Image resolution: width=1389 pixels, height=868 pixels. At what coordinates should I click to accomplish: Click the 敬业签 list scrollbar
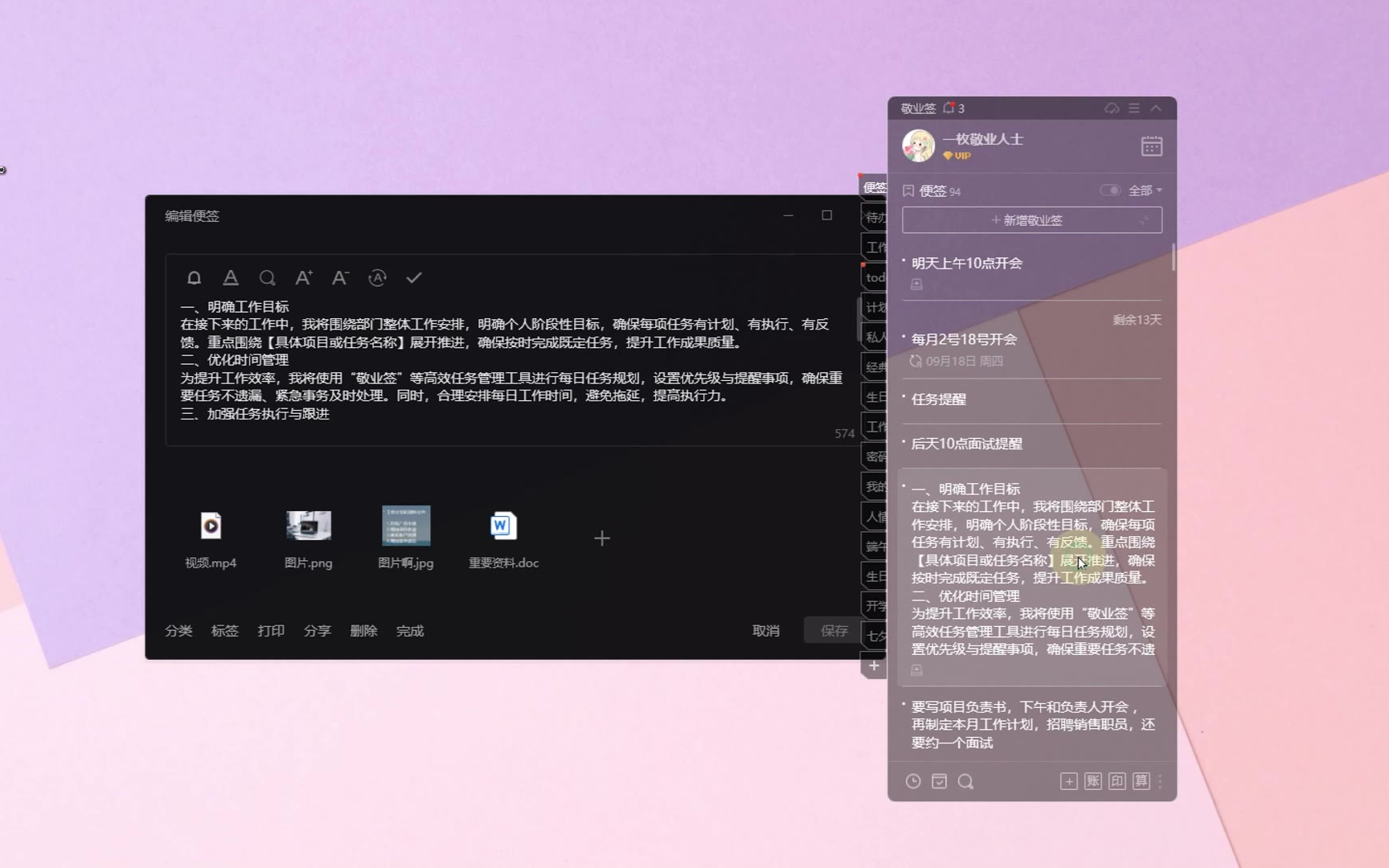click(1174, 257)
